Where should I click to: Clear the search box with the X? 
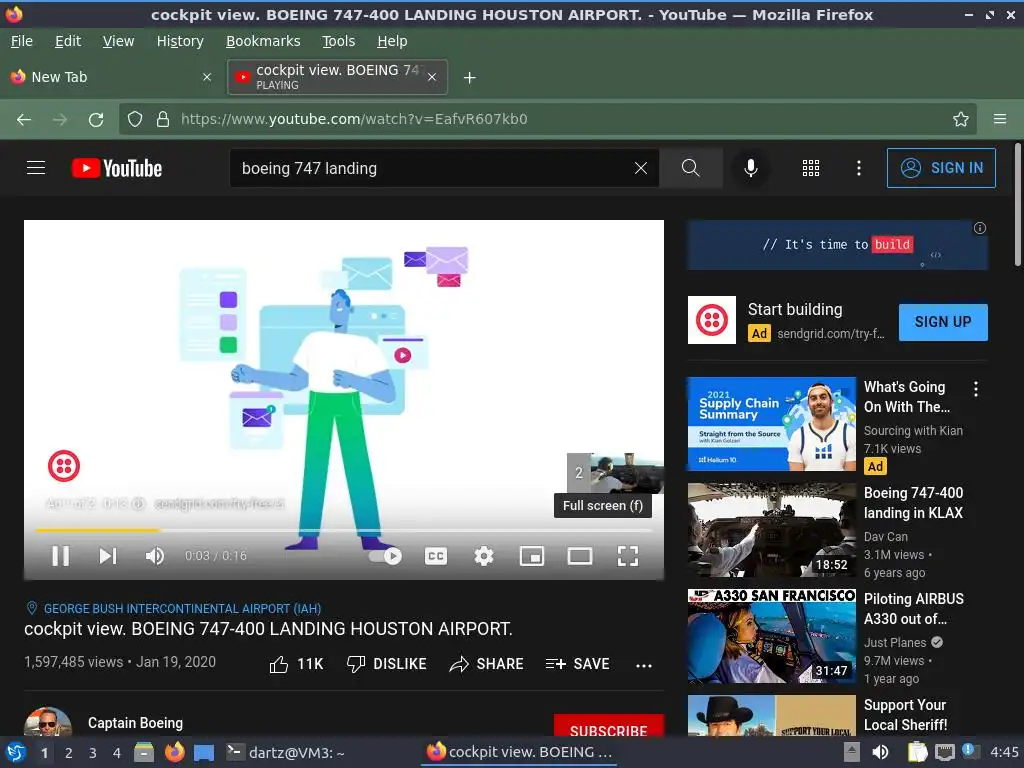641,168
